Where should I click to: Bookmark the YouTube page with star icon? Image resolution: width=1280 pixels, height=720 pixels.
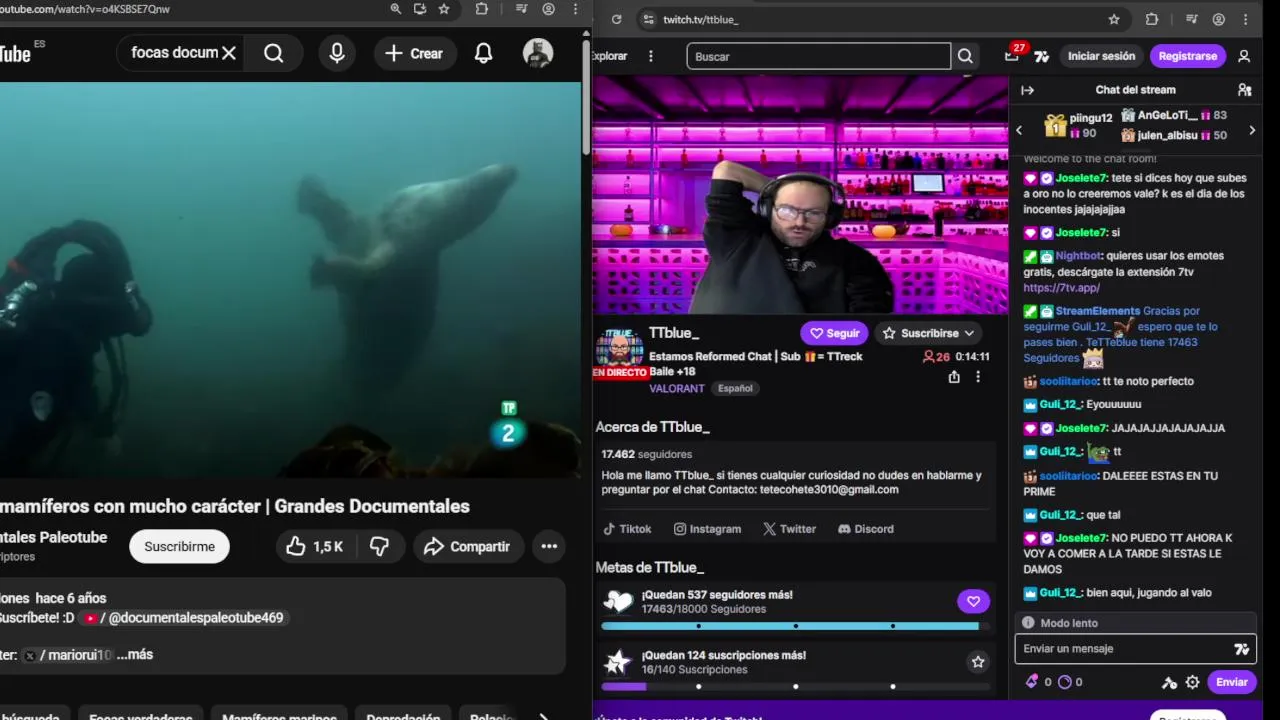tap(444, 9)
